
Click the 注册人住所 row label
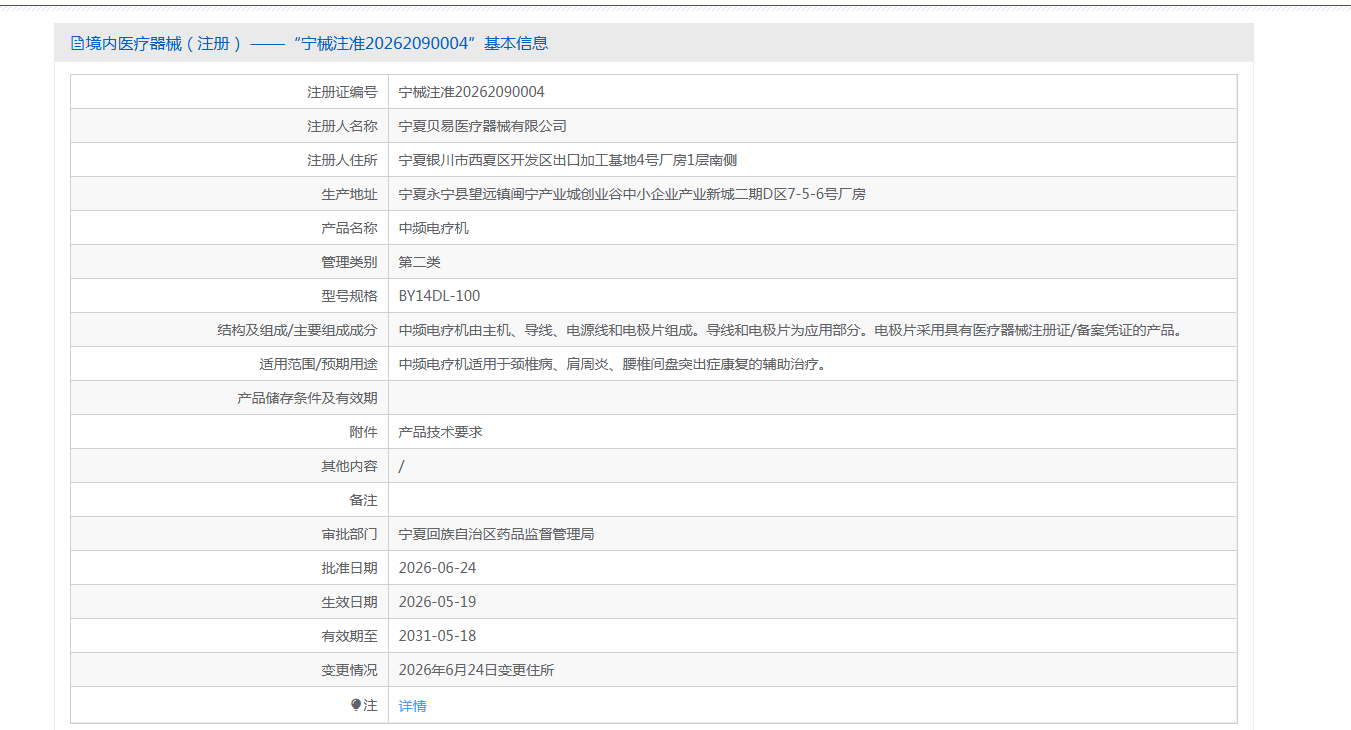pyautogui.click(x=342, y=160)
